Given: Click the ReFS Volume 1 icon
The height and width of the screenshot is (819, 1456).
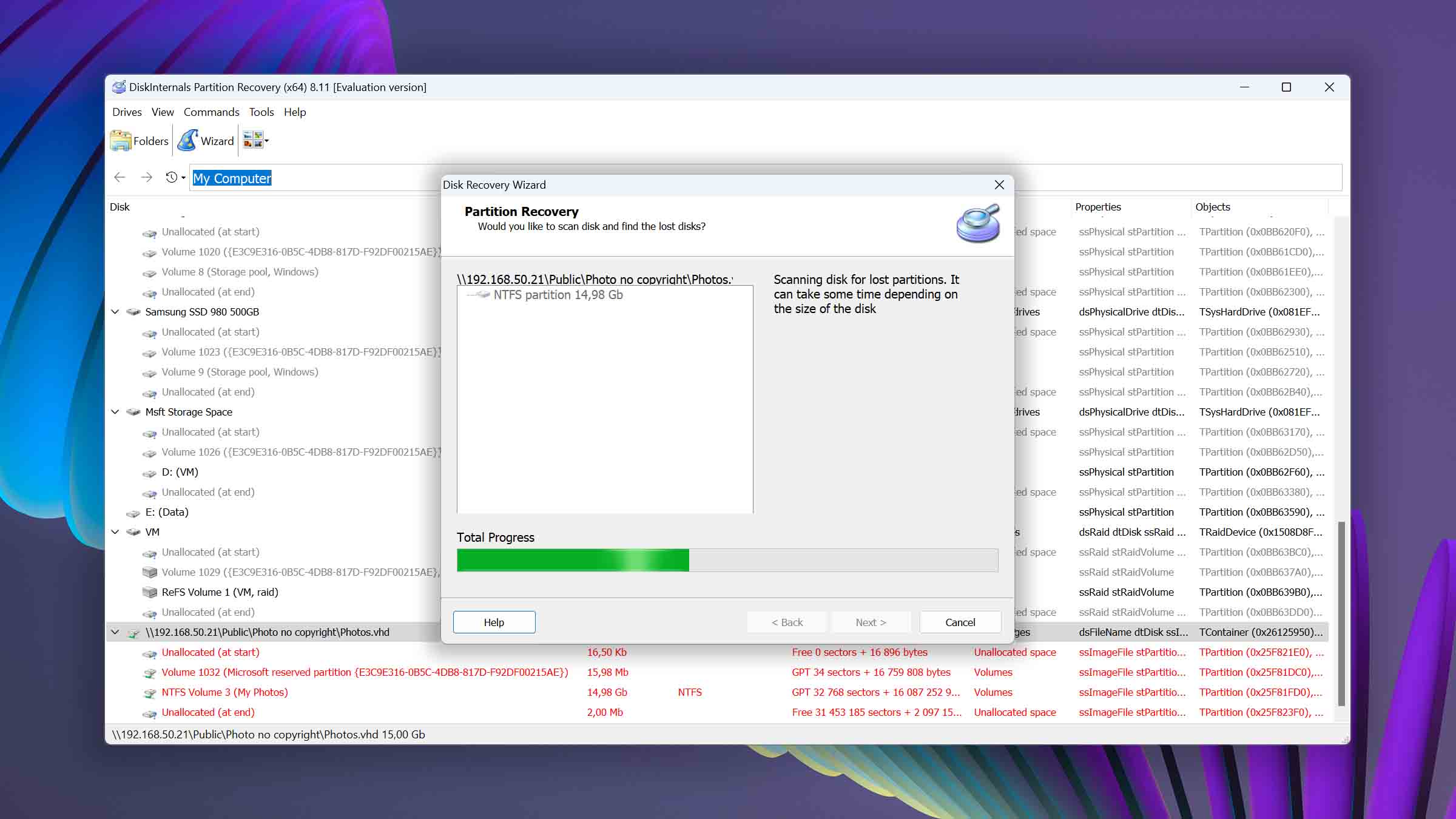Looking at the screenshot, I should point(149,592).
